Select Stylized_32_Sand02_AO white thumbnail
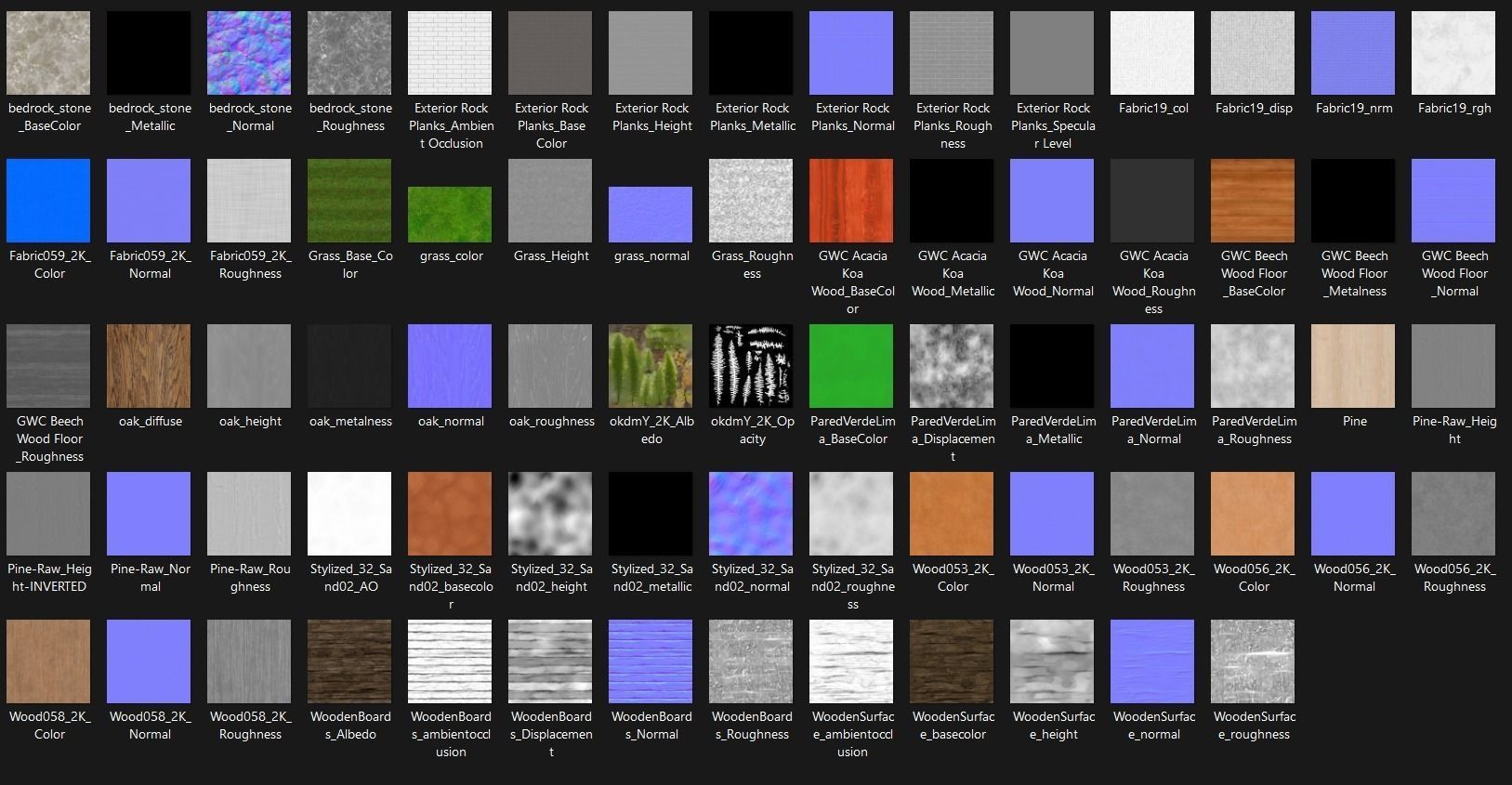The image size is (1512, 785). pos(349,514)
